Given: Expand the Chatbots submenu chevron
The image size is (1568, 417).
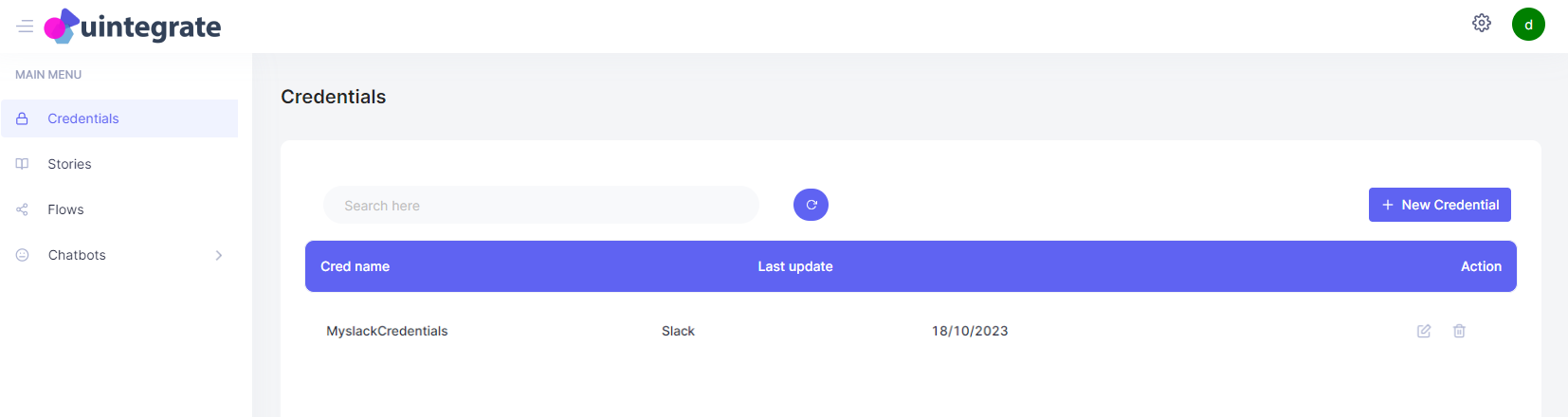Looking at the screenshot, I should [x=219, y=255].
